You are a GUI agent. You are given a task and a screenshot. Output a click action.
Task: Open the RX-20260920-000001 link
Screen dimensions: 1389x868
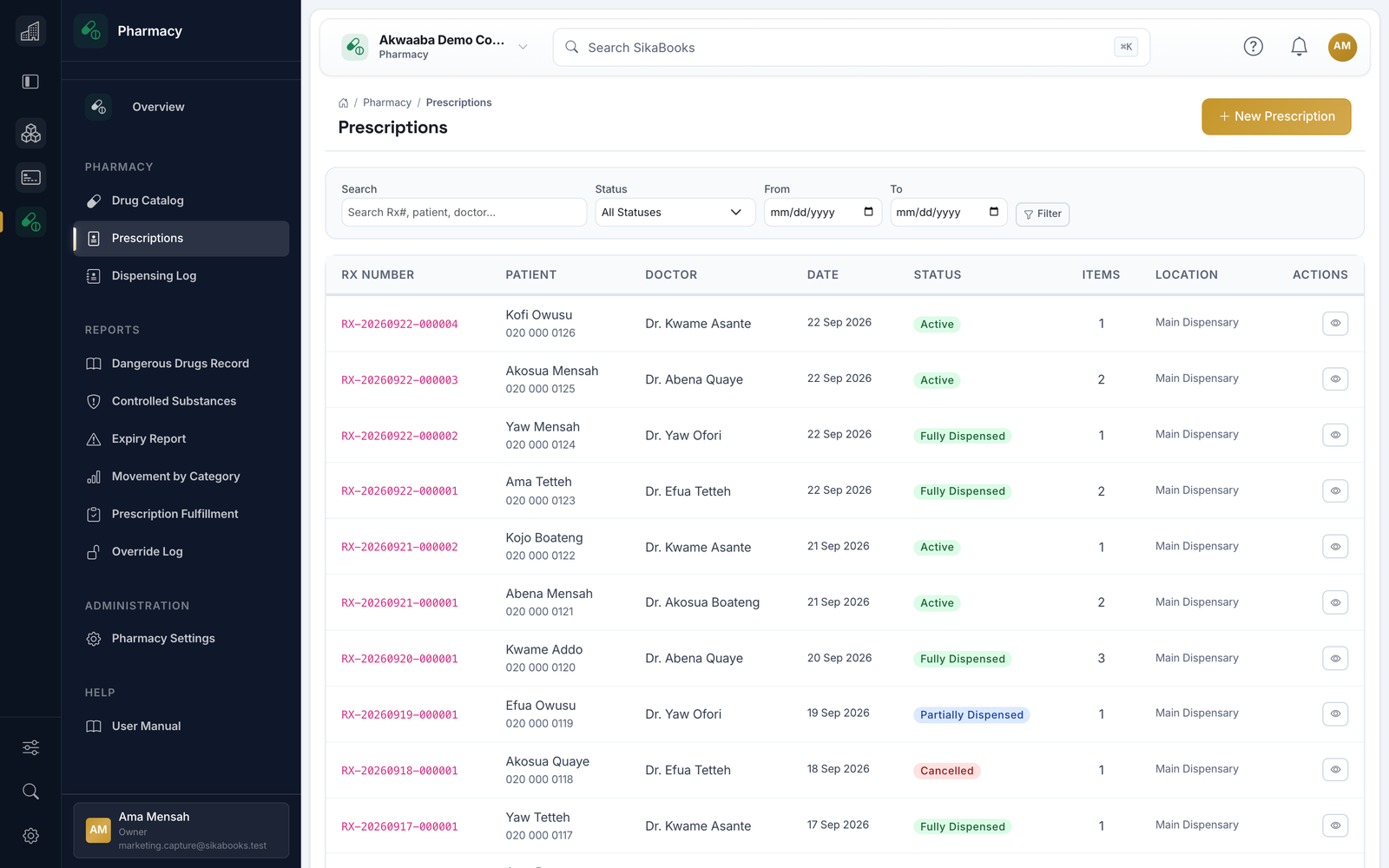pyautogui.click(x=399, y=659)
